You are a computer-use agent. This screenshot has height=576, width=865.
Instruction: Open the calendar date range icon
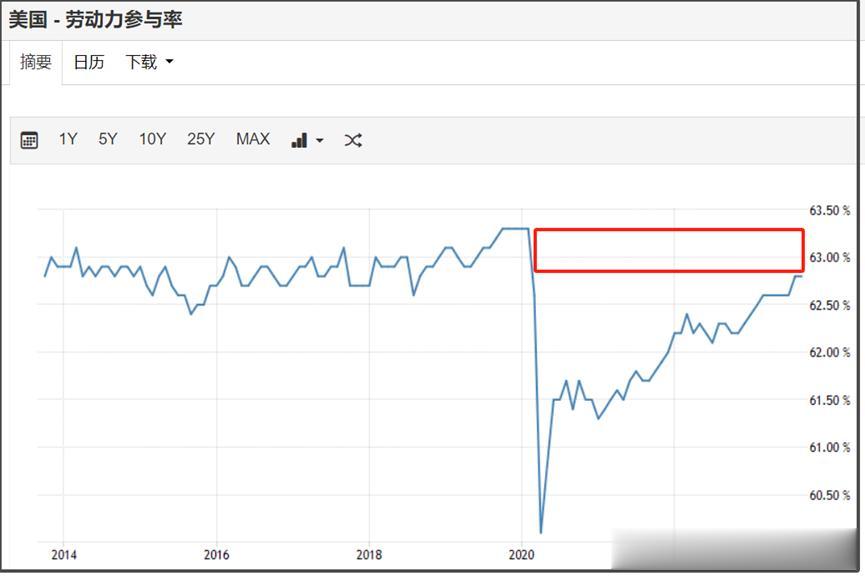point(29,140)
